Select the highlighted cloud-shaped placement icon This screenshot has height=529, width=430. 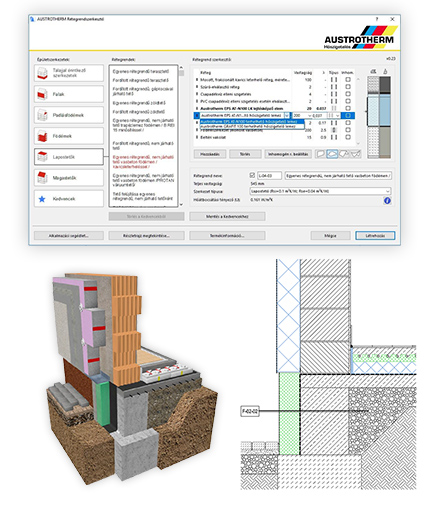pos(332,154)
